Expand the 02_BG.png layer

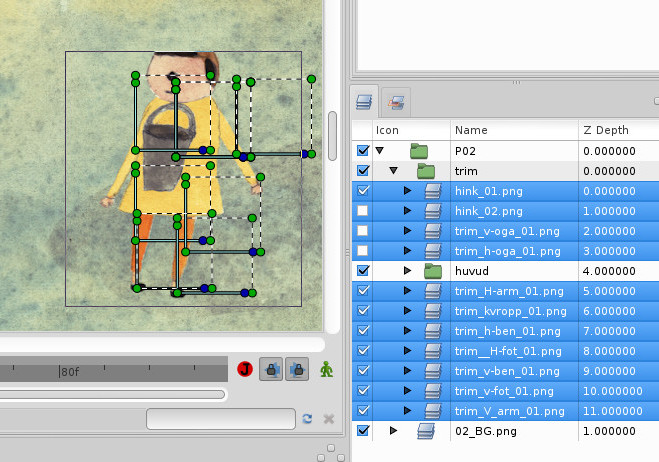393,431
